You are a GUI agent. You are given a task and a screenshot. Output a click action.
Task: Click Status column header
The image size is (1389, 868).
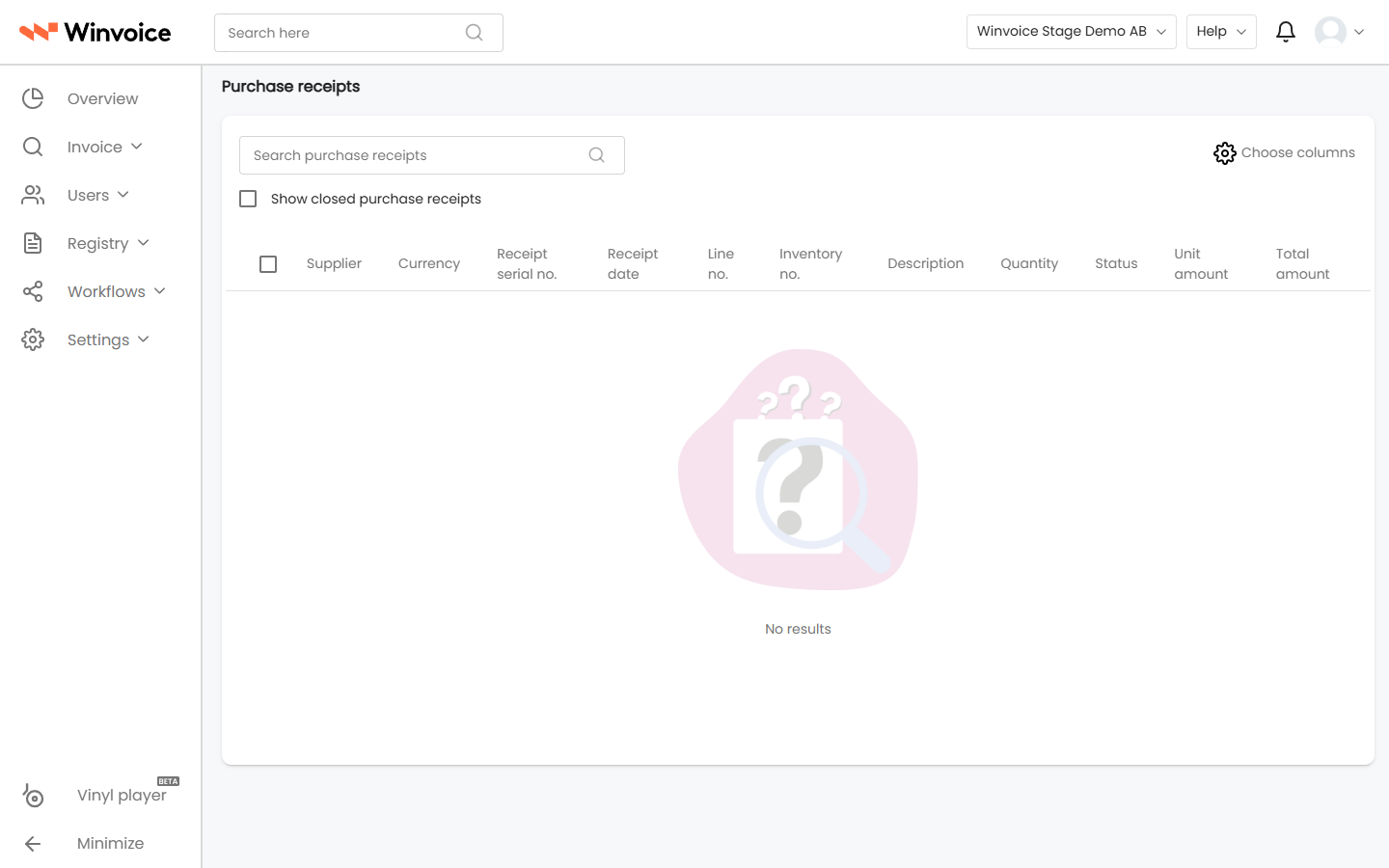(1116, 263)
